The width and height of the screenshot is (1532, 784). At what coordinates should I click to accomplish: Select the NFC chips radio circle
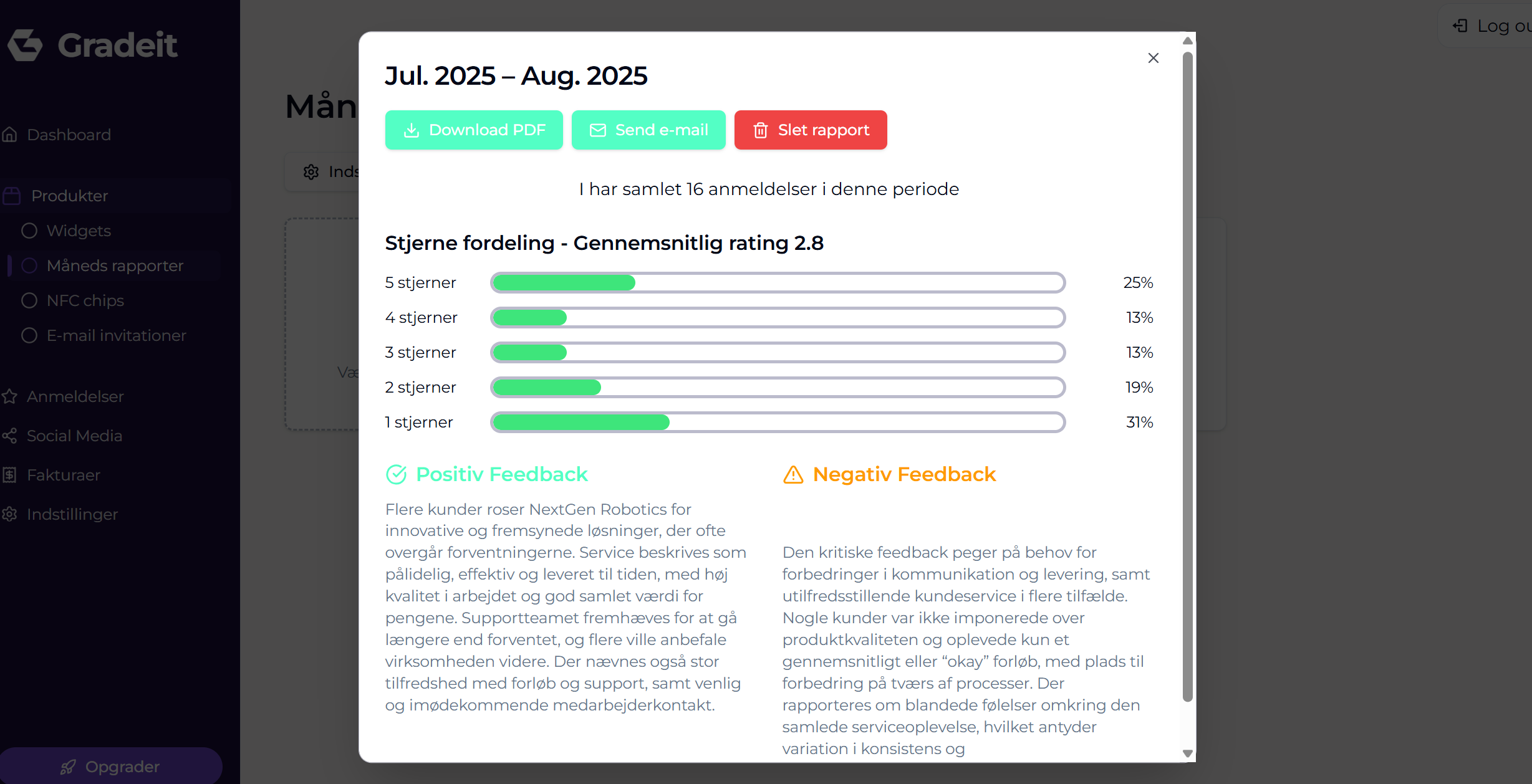(x=29, y=300)
